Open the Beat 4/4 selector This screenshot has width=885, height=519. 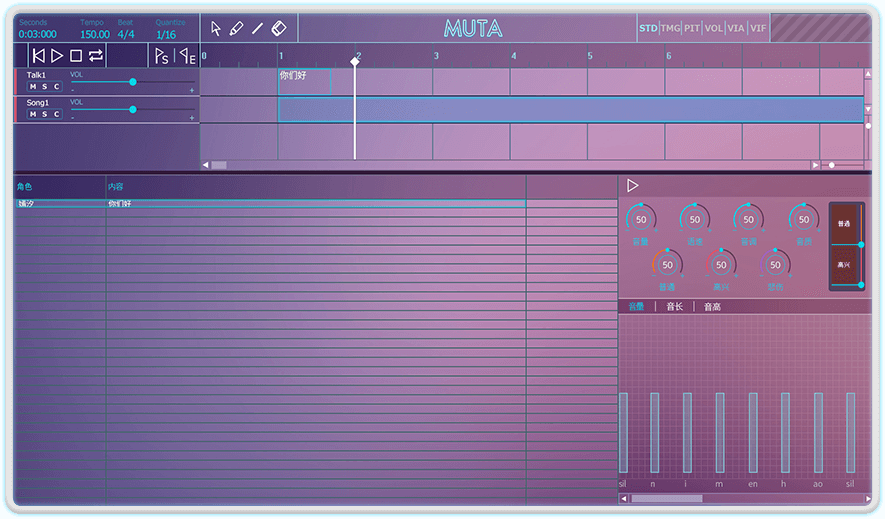pos(126,34)
